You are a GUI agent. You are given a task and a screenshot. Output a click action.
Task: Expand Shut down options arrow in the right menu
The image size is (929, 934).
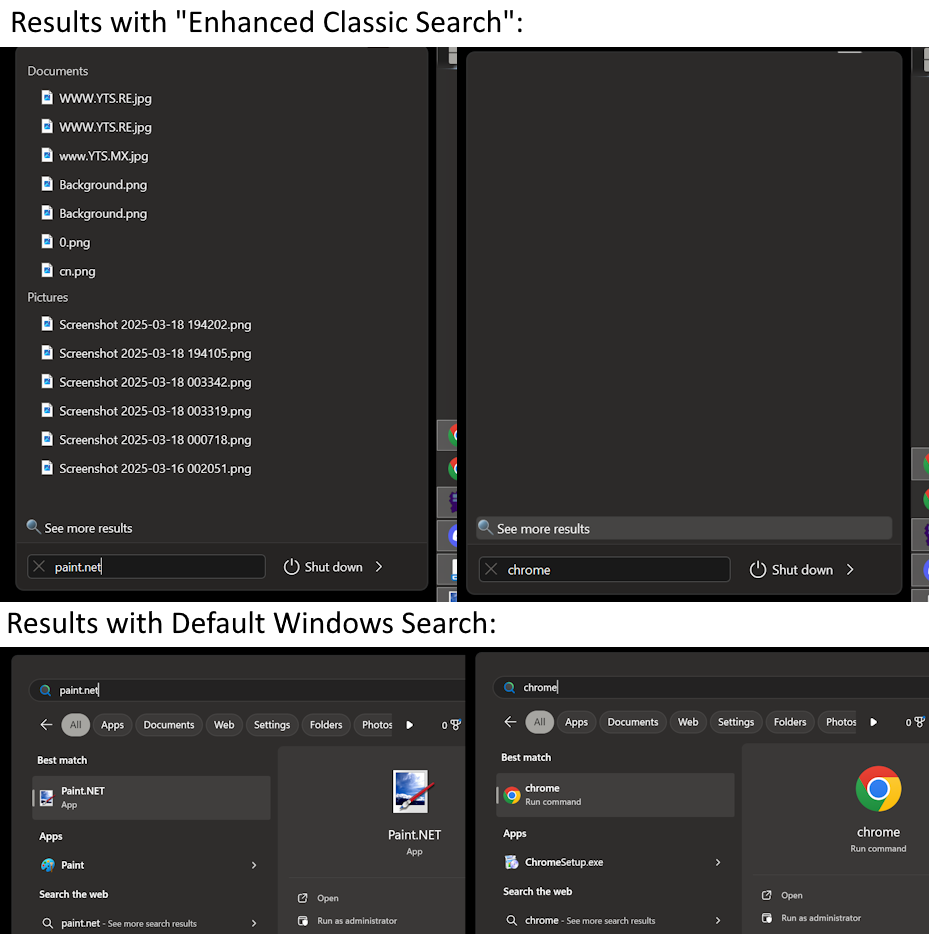point(850,569)
